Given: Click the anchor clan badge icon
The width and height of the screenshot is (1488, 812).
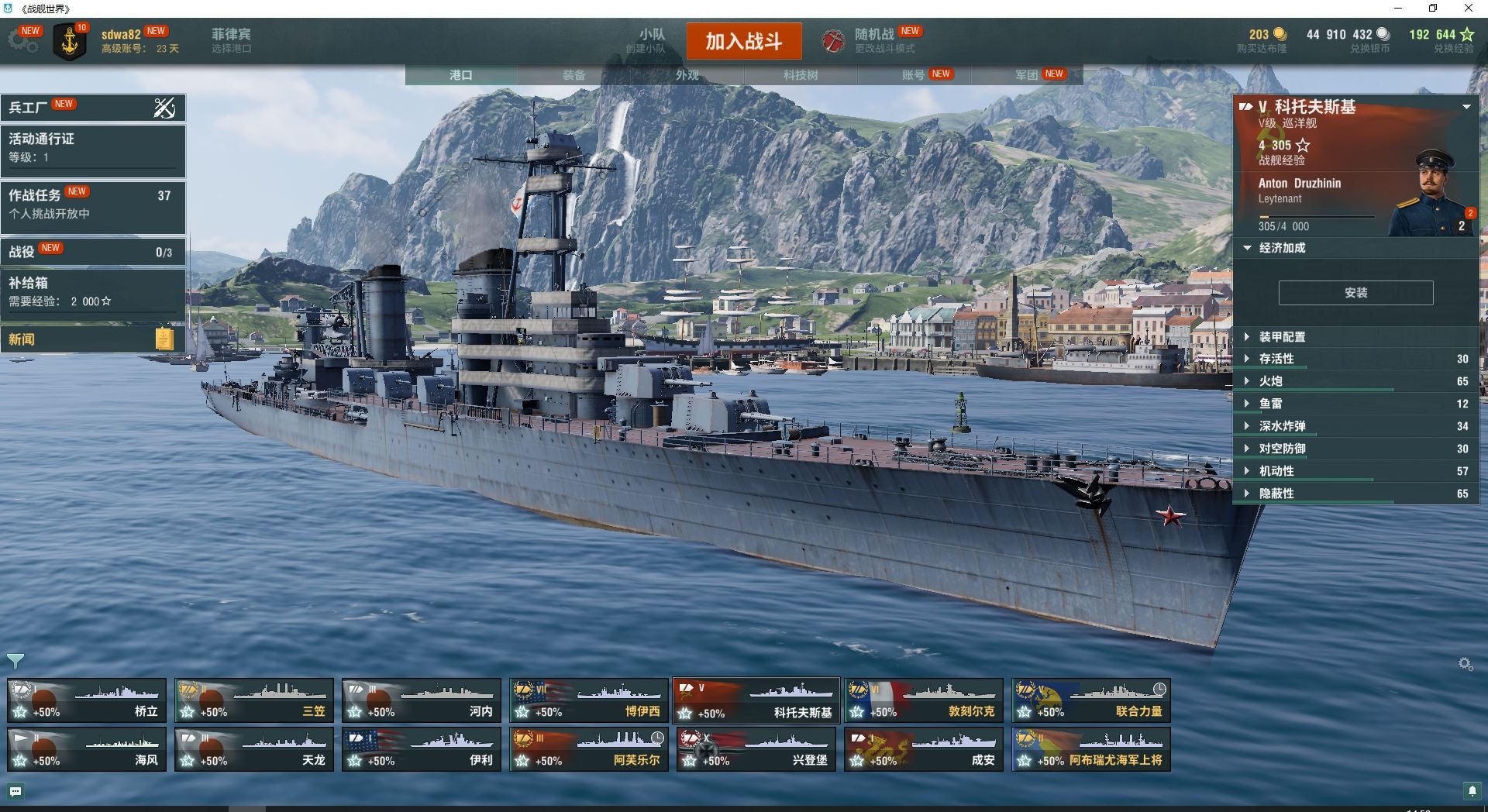Looking at the screenshot, I should point(70,42).
